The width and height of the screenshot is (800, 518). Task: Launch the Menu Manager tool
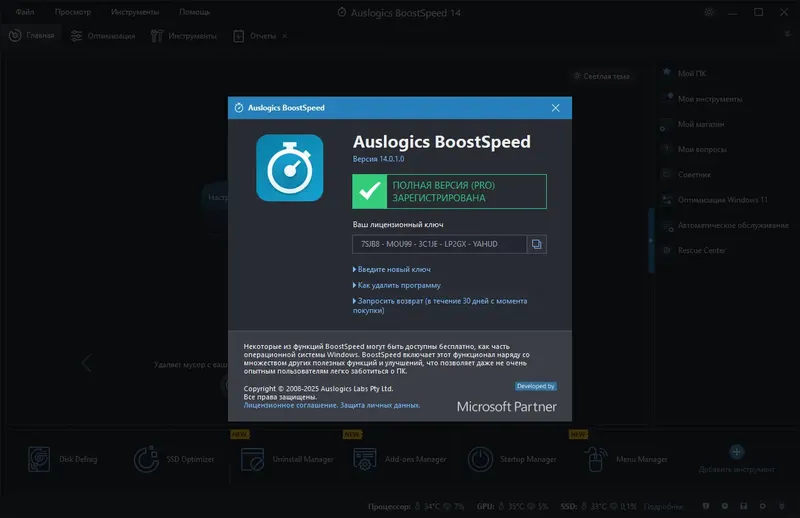pyautogui.click(x=626, y=459)
